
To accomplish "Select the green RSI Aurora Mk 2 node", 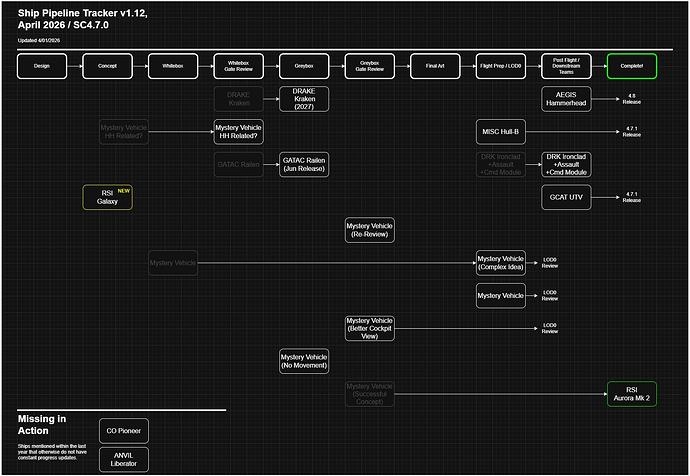I will 632,394.
